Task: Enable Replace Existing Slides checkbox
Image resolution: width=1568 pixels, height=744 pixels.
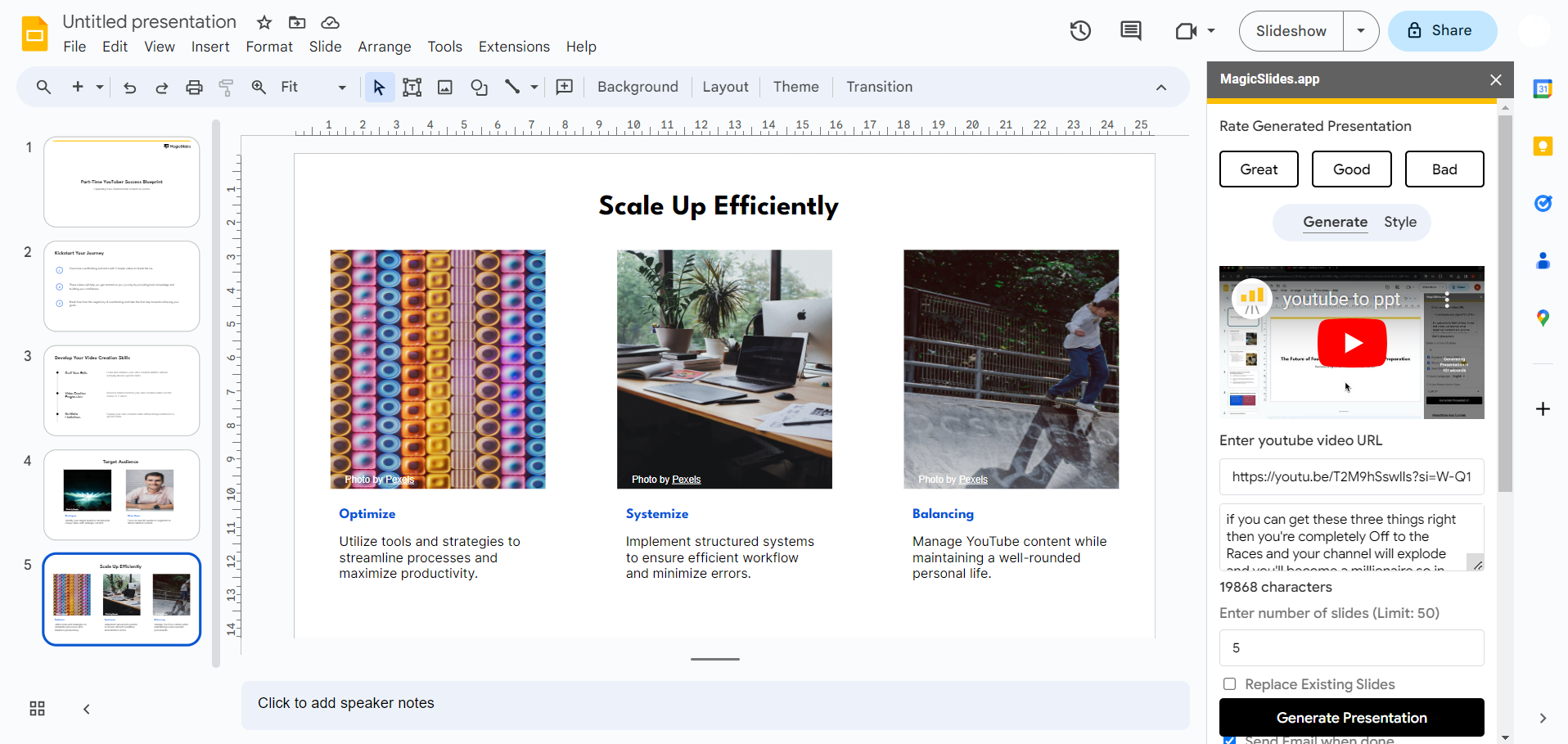Action: 1229,684
